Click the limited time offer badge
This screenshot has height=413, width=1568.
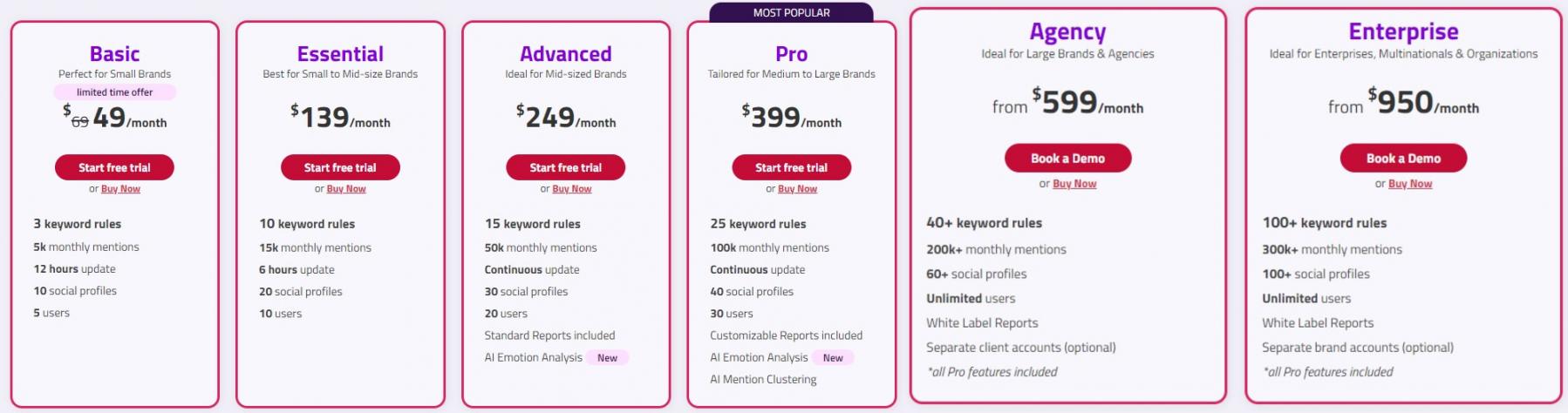[114, 92]
